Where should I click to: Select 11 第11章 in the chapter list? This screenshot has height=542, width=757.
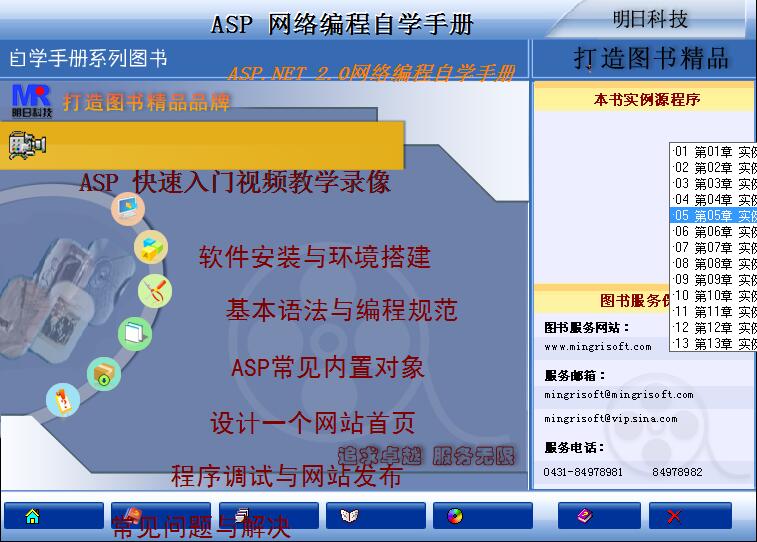pos(714,311)
